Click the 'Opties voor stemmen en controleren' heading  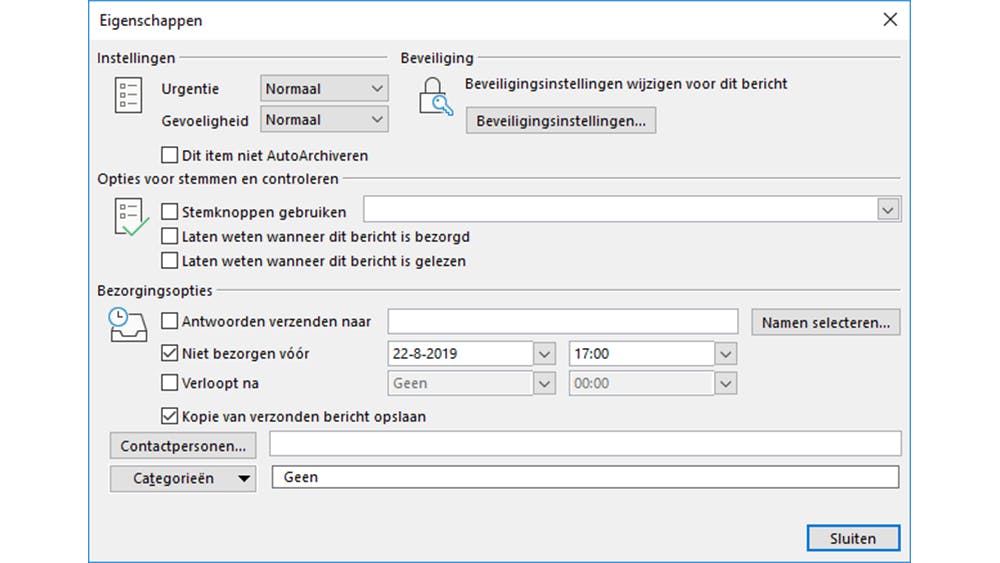point(218,179)
